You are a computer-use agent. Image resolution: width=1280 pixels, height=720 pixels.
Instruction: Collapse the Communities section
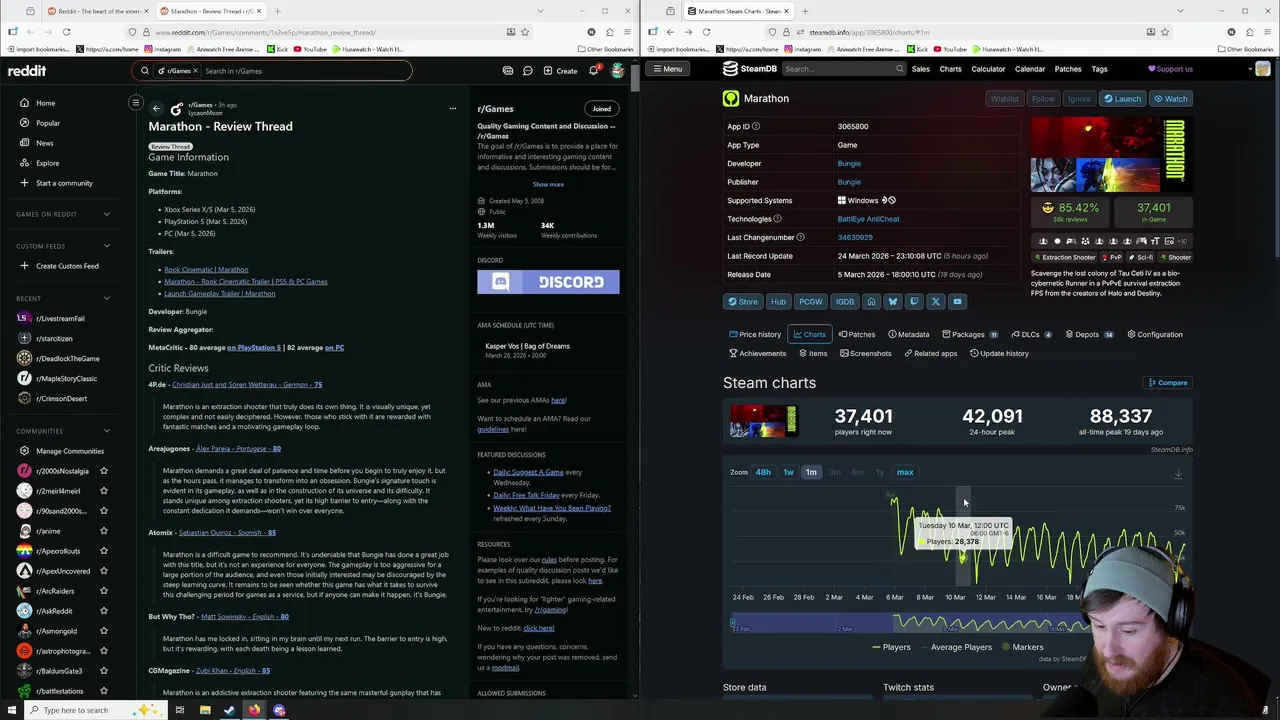point(107,431)
